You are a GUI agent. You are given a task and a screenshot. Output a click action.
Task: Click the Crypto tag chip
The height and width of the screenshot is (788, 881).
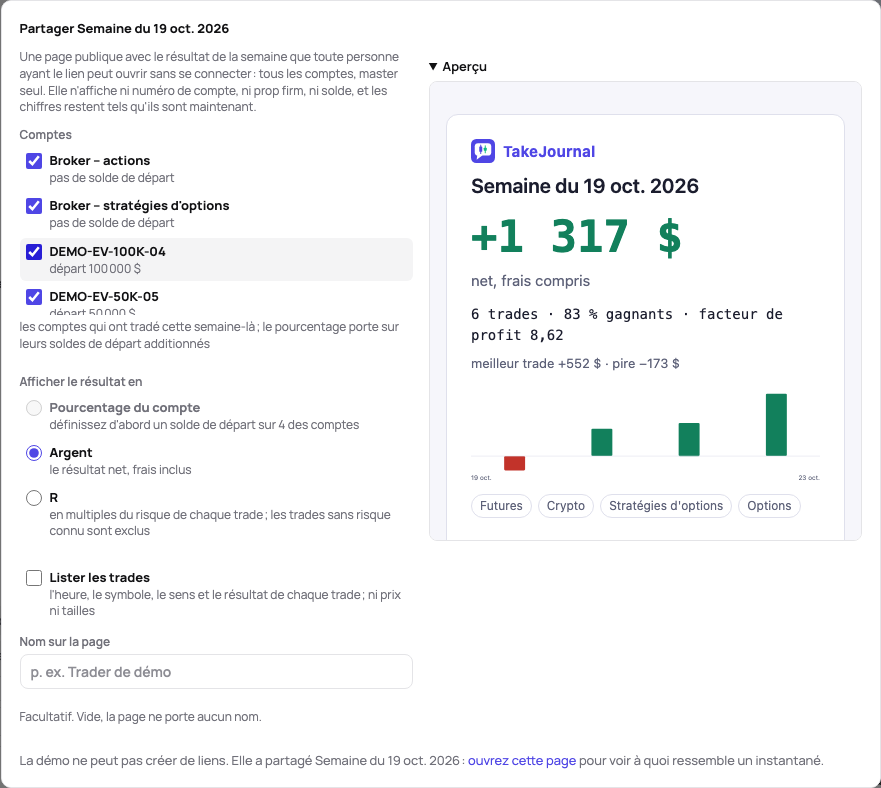pos(565,506)
